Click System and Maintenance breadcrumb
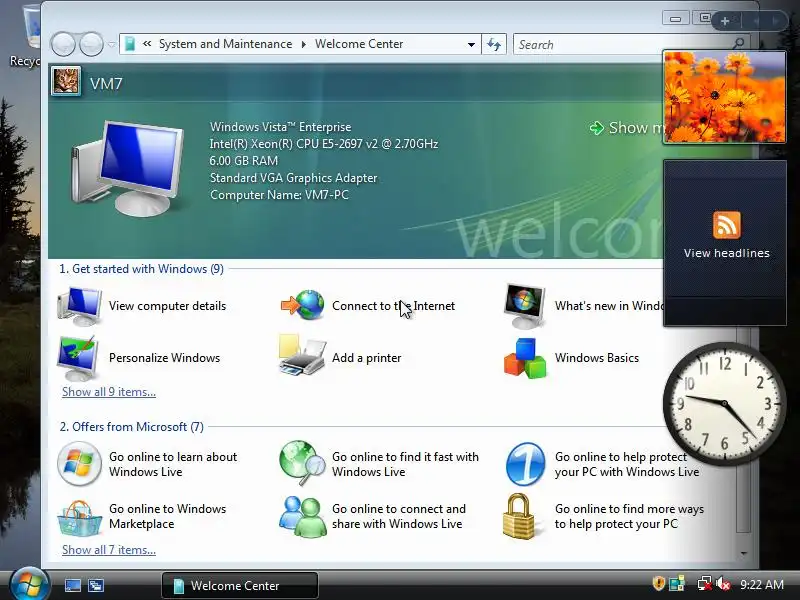The width and height of the screenshot is (800, 600). click(x=226, y=44)
